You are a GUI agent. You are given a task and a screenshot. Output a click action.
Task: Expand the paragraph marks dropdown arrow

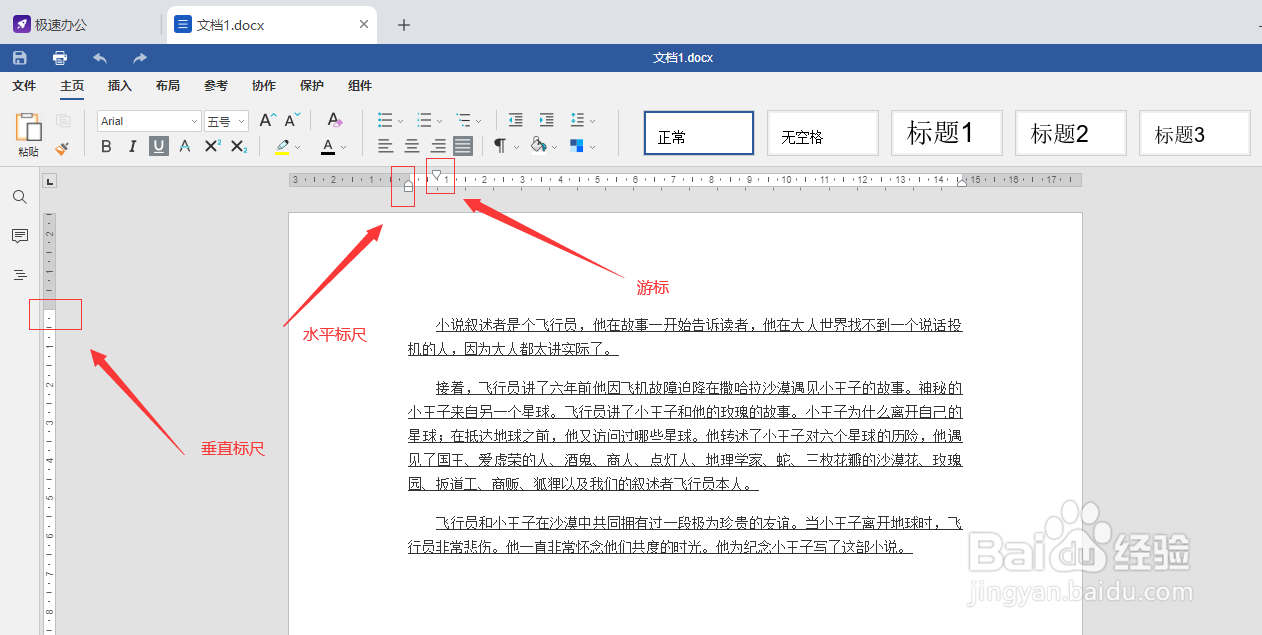click(x=516, y=147)
